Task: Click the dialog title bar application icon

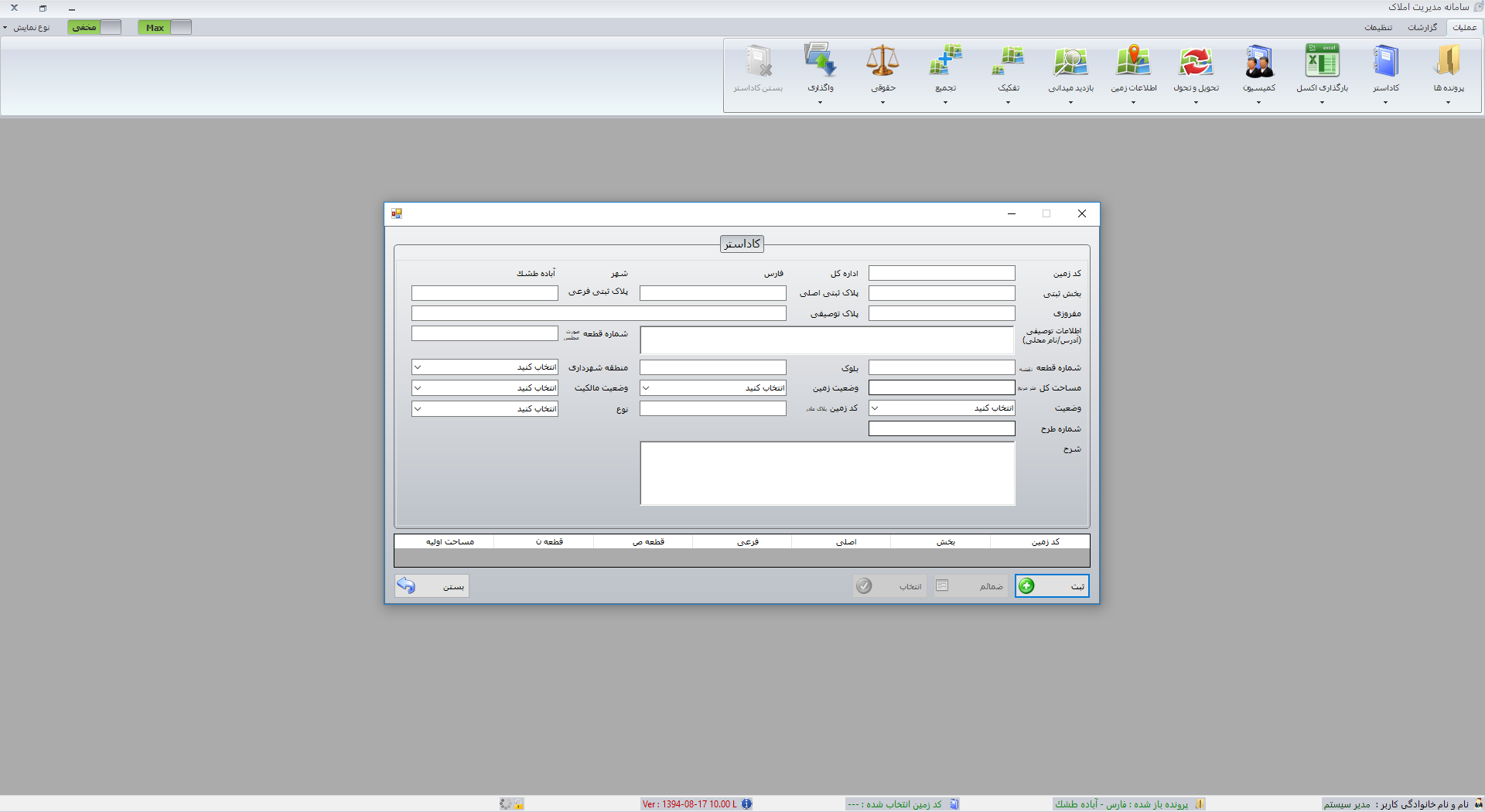Action: [397, 213]
